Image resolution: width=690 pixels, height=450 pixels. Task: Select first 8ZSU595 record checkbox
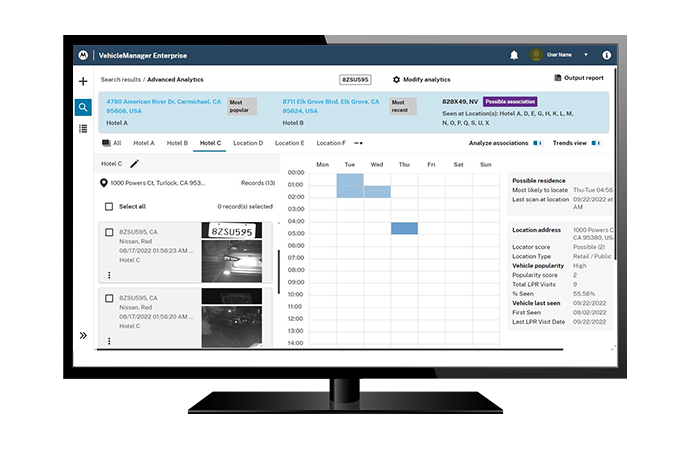pos(109,232)
